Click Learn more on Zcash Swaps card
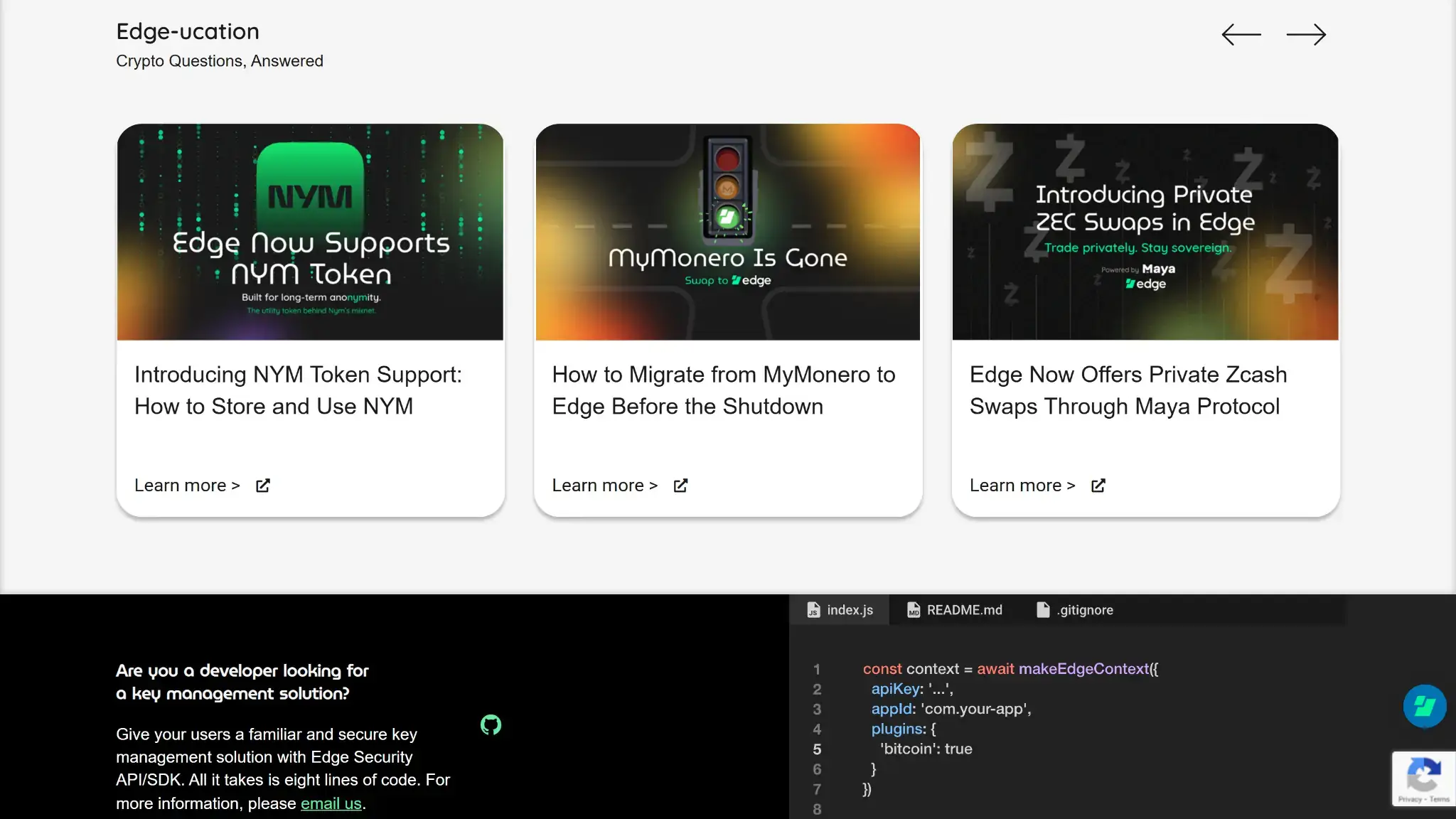The height and width of the screenshot is (819, 1456). pyautogui.click(x=1022, y=486)
